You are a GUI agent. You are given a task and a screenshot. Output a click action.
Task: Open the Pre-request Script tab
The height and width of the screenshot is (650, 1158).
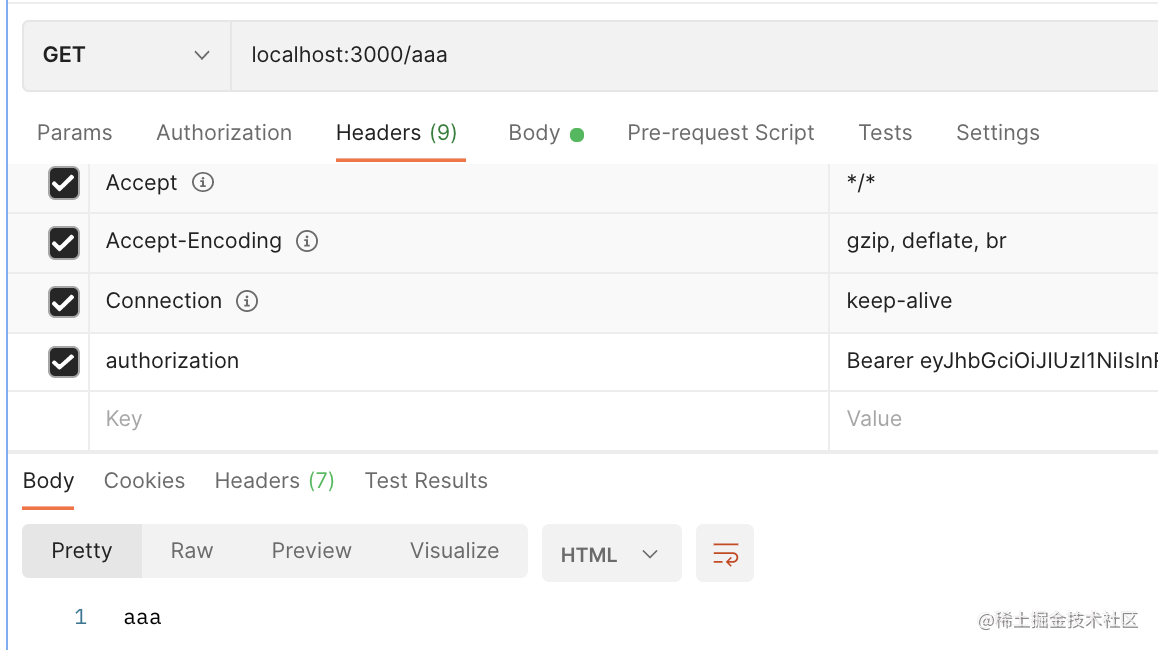[x=721, y=133]
